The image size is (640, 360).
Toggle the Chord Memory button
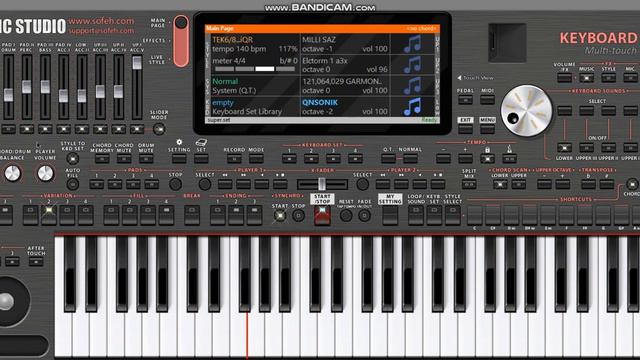point(102,159)
